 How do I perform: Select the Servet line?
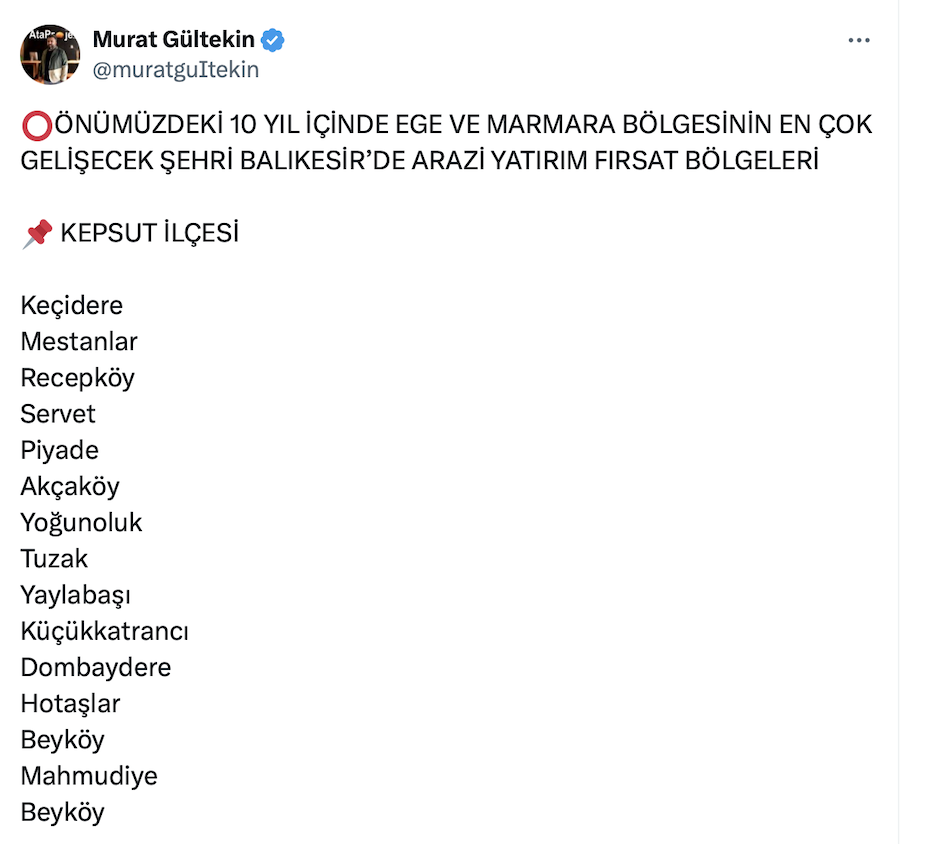tap(58, 414)
